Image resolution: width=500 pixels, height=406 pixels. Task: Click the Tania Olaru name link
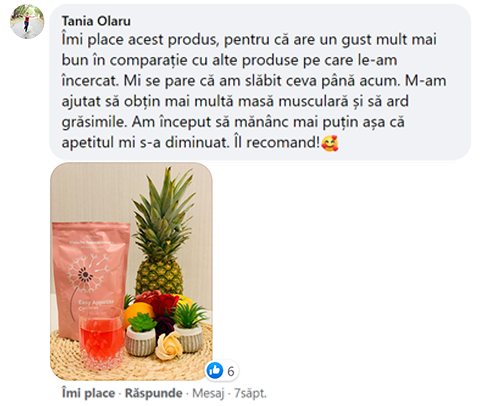coord(96,21)
